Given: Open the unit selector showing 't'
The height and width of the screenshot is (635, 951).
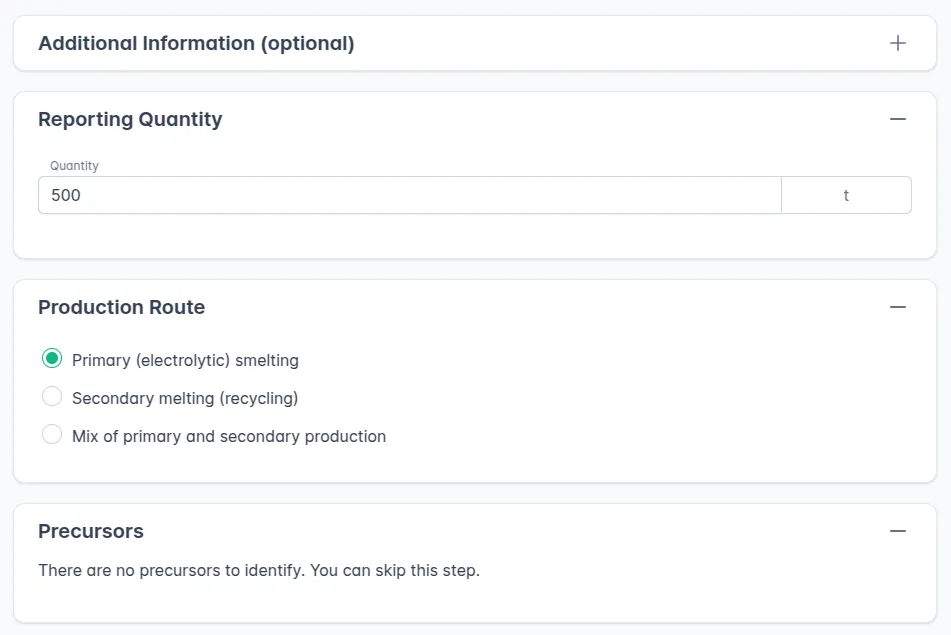Looking at the screenshot, I should tap(845, 195).
